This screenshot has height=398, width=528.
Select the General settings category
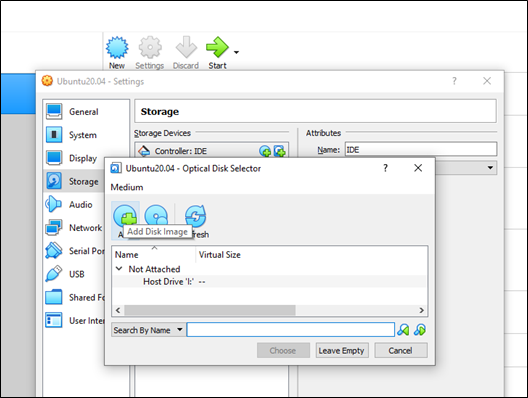[x=84, y=112]
